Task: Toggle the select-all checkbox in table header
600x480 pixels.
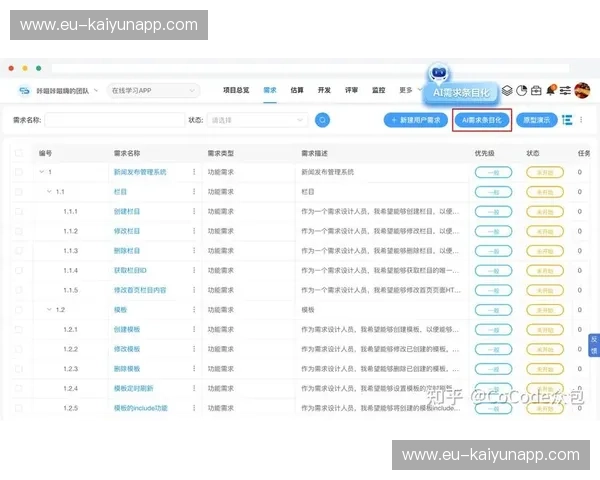Action: pyautogui.click(x=19, y=153)
